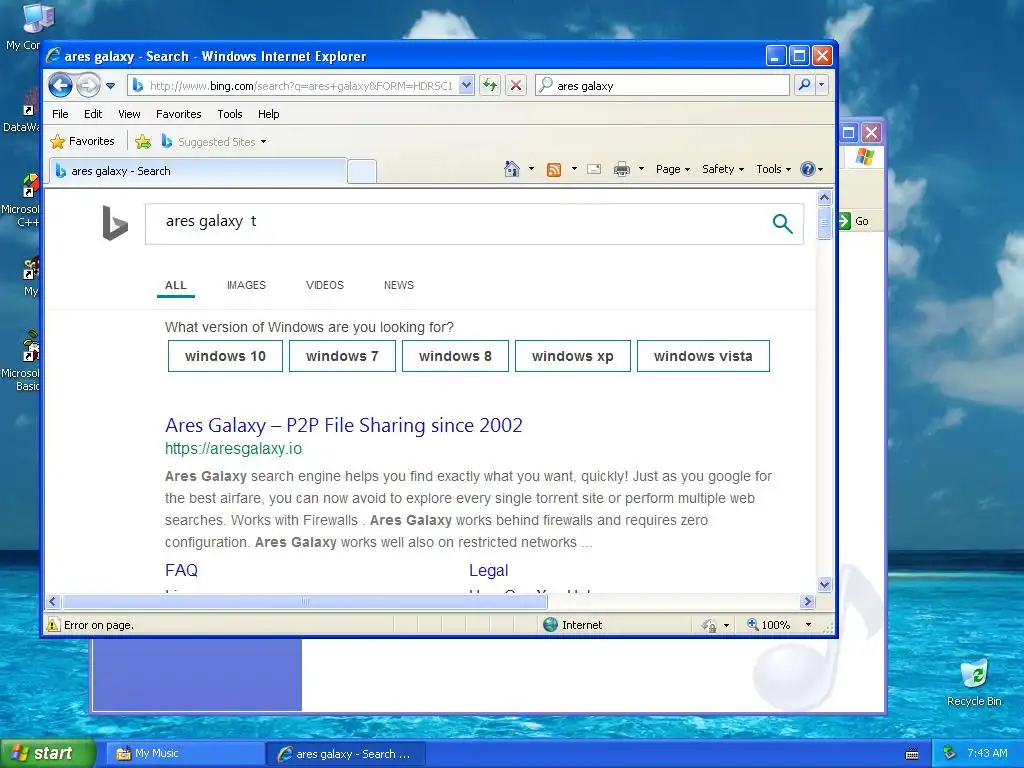Run search with toolbar magnifier button

coord(805,85)
